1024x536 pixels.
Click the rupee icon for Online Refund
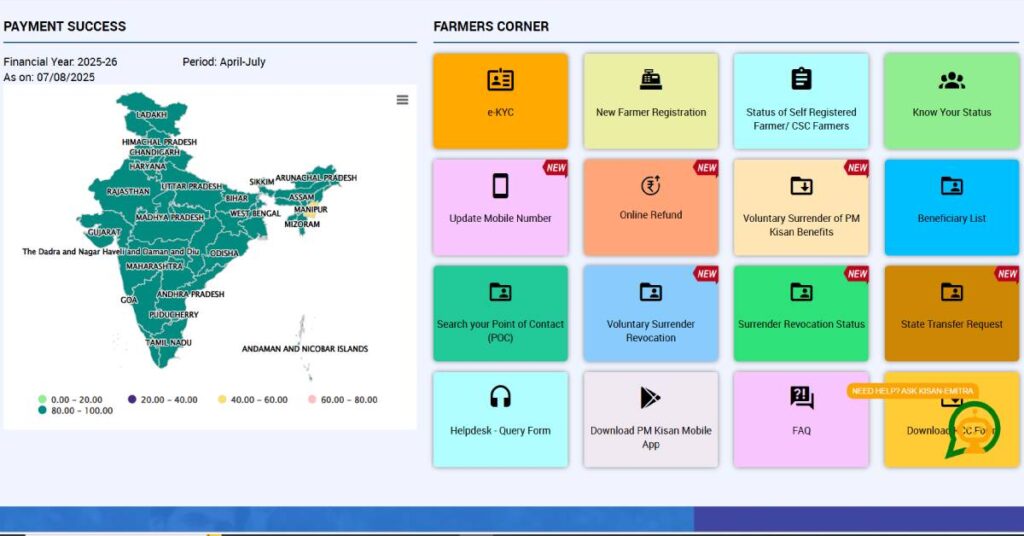click(650, 185)
